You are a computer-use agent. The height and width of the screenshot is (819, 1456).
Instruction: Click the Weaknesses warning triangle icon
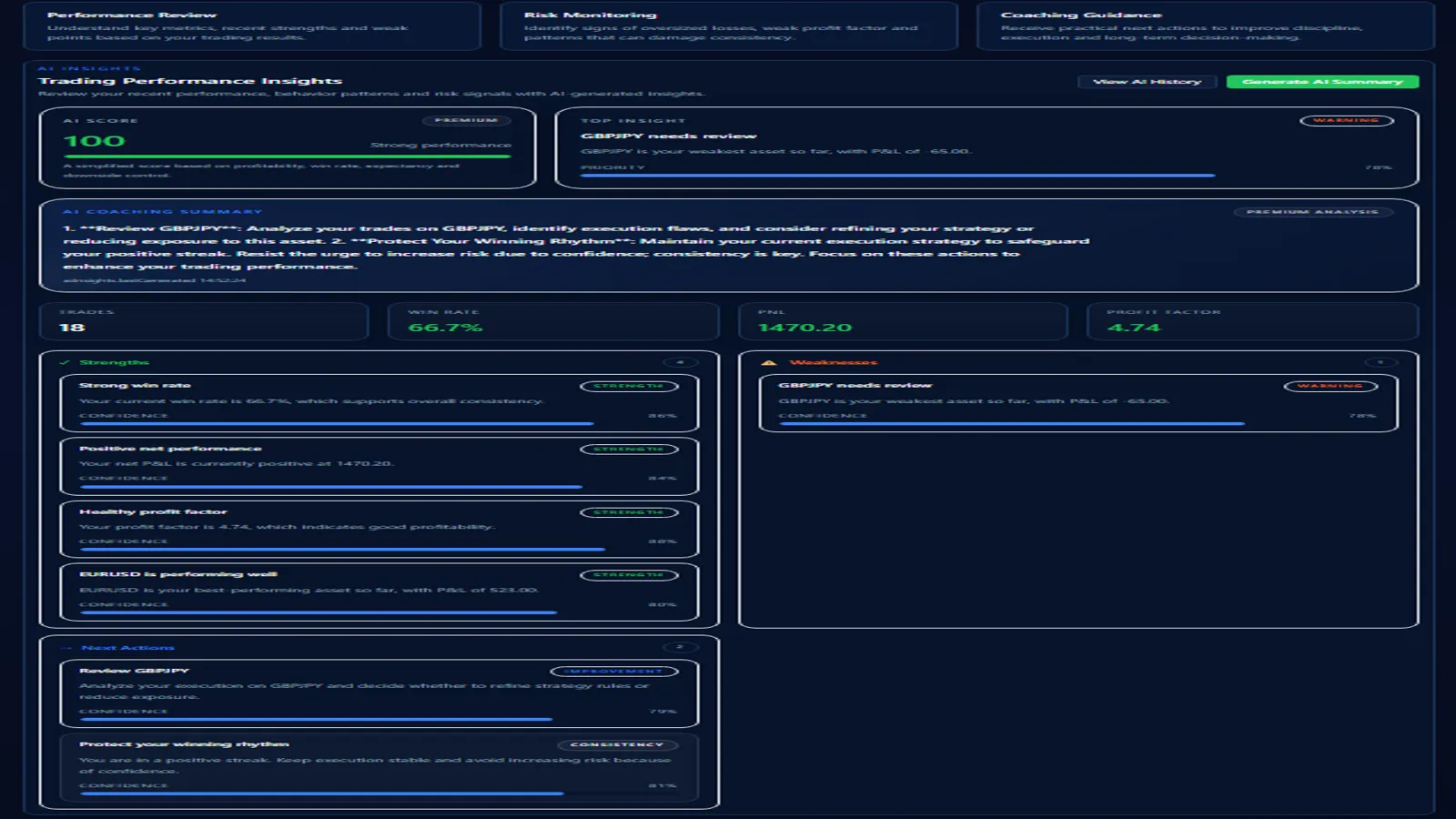(x=769, y=362)
